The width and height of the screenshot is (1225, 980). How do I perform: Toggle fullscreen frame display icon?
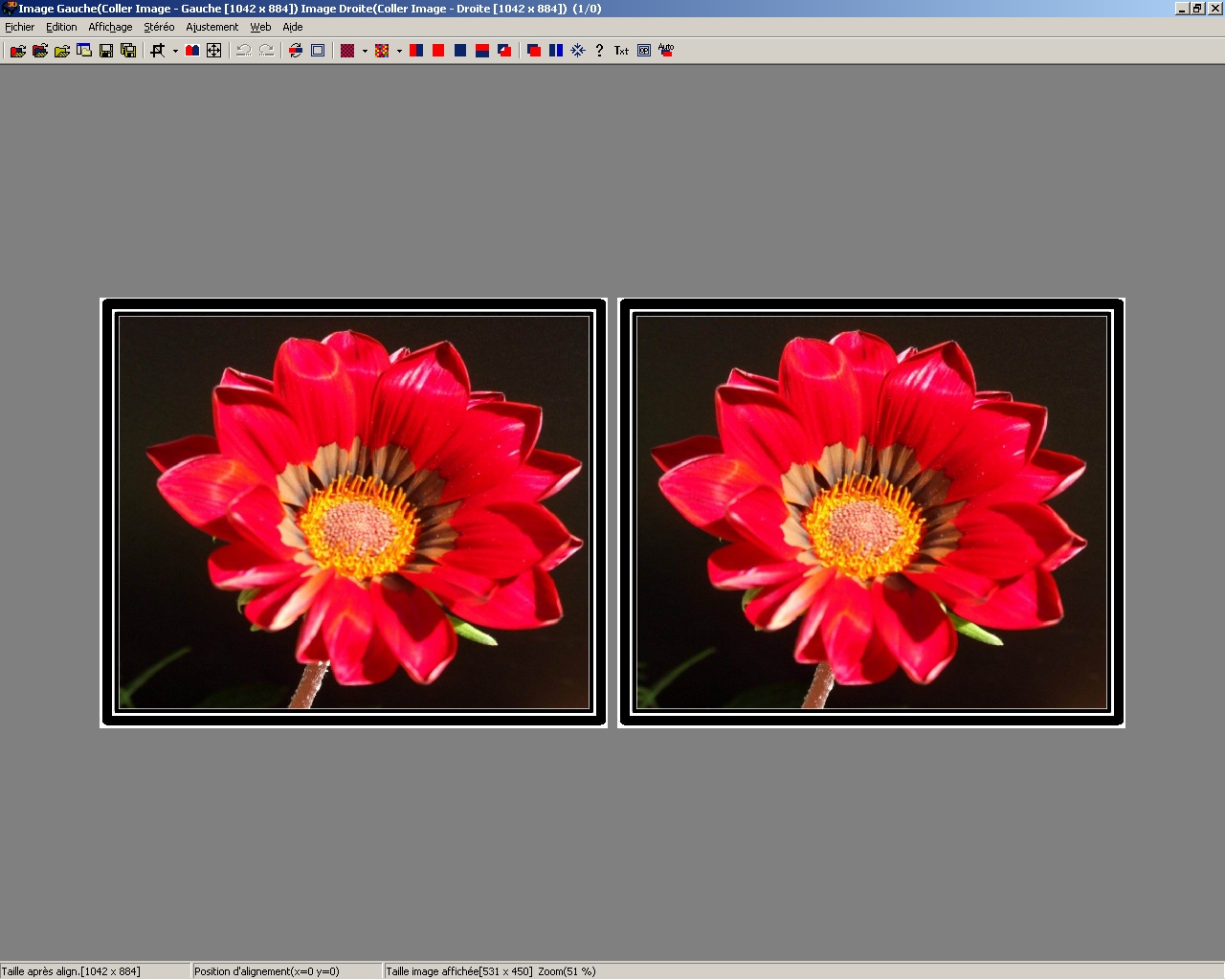point(318,51)
